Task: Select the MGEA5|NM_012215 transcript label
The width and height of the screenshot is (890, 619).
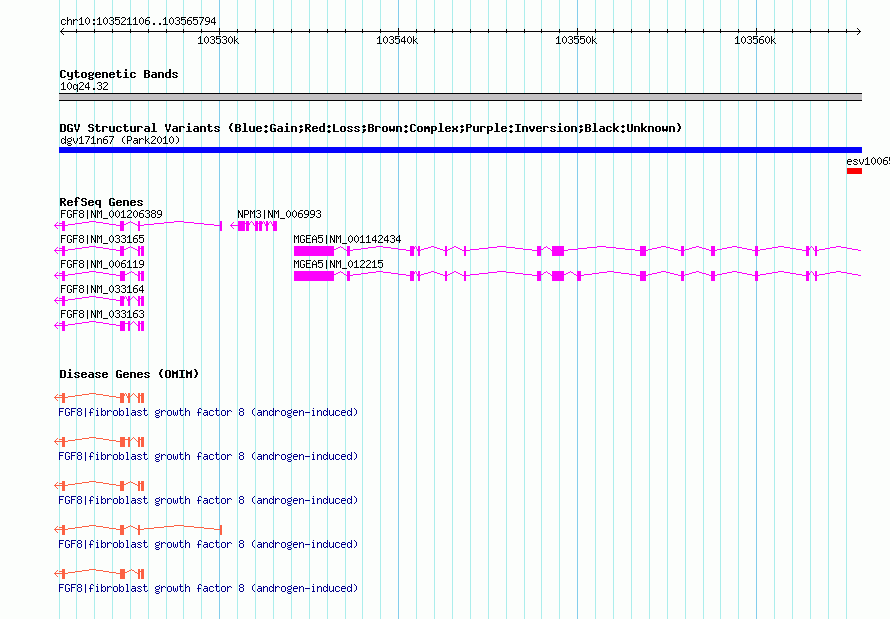Action: click(338, 264)
